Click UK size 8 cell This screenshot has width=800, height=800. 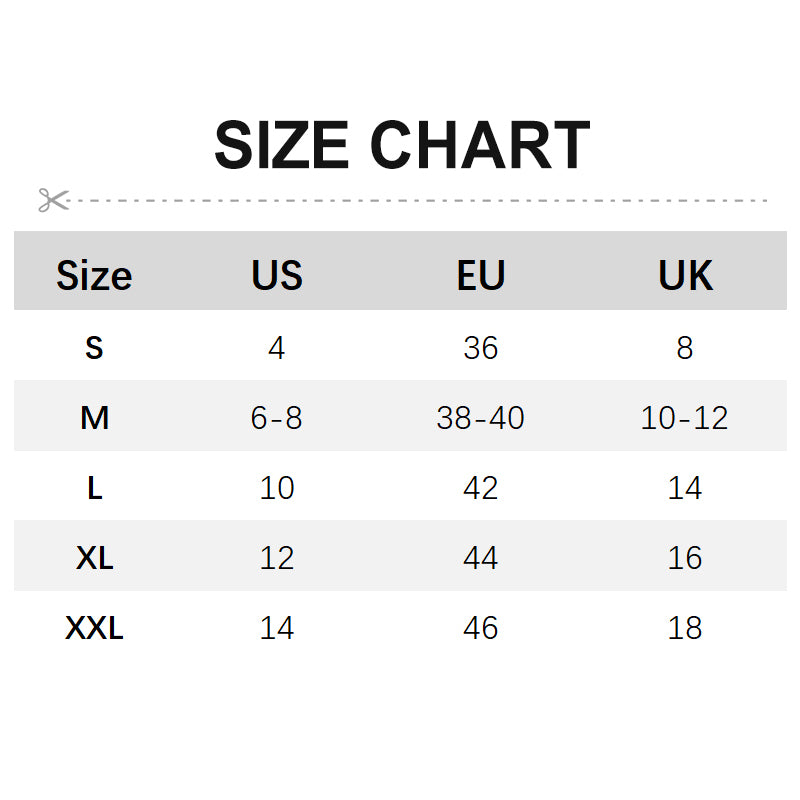[x=685, y=348]
